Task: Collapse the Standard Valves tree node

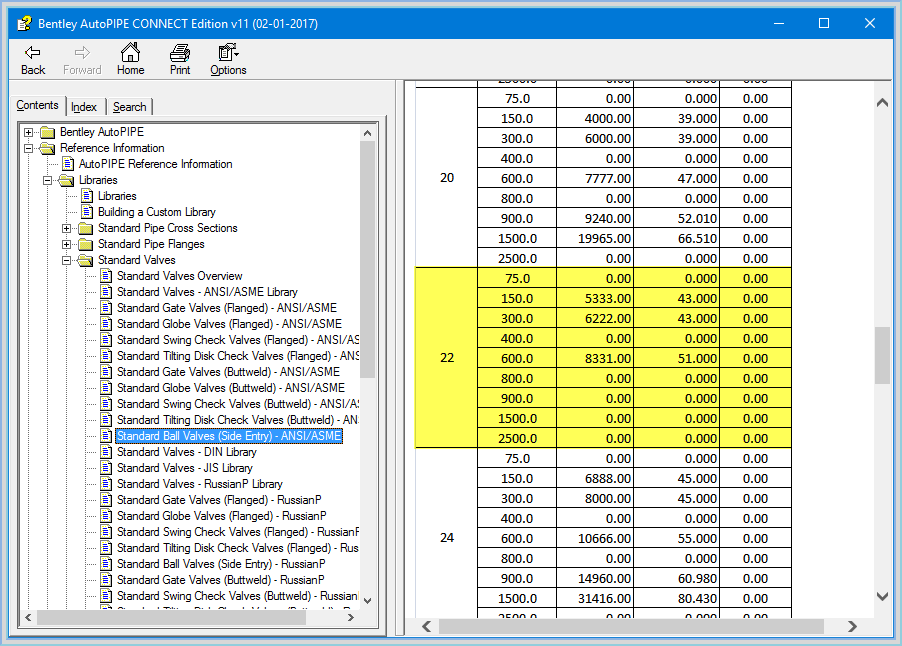Action: tap(67, 260)
